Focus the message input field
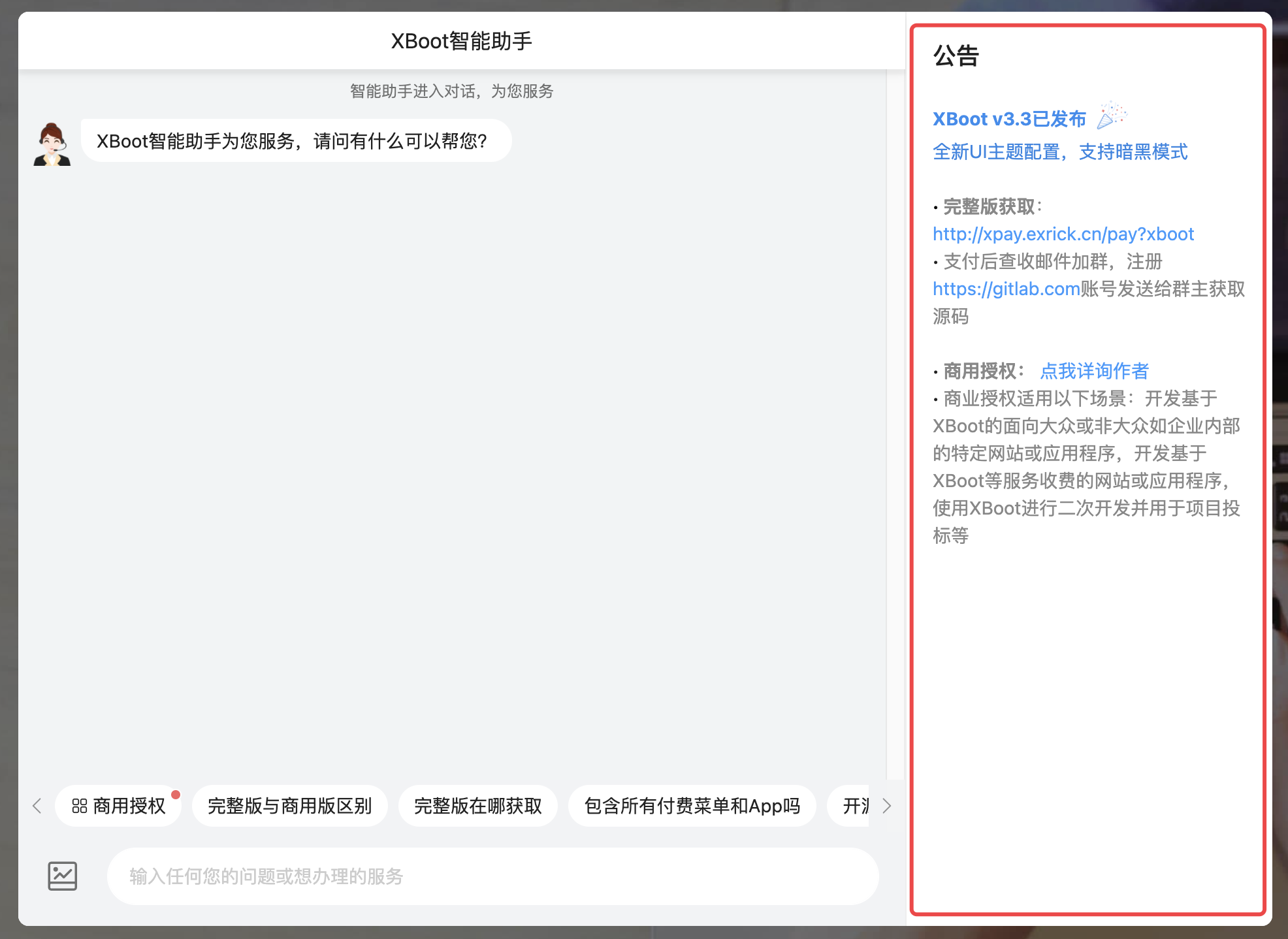1288x939 pixels. pyautogui.click(x=493, y=876)
